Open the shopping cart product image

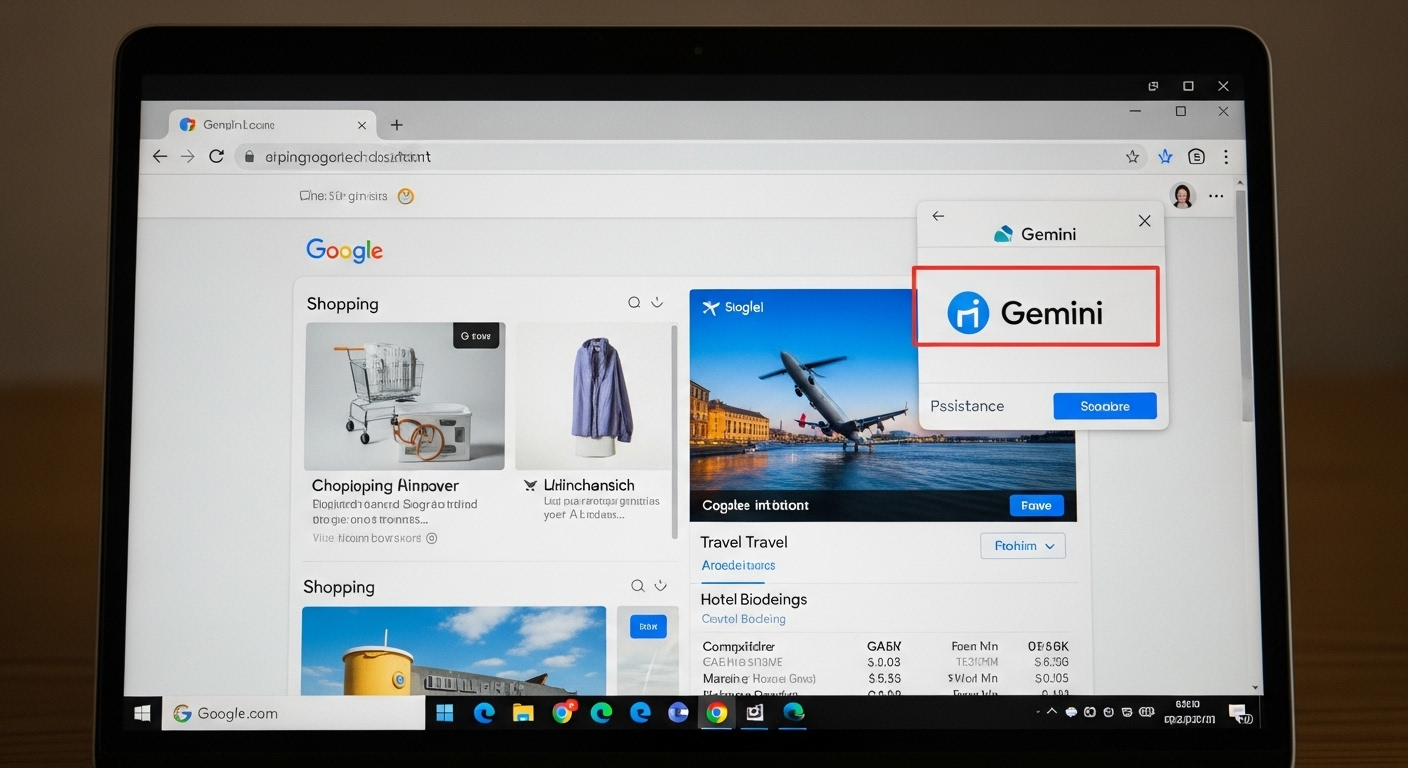pyautogui.click(x=405, y=396)
